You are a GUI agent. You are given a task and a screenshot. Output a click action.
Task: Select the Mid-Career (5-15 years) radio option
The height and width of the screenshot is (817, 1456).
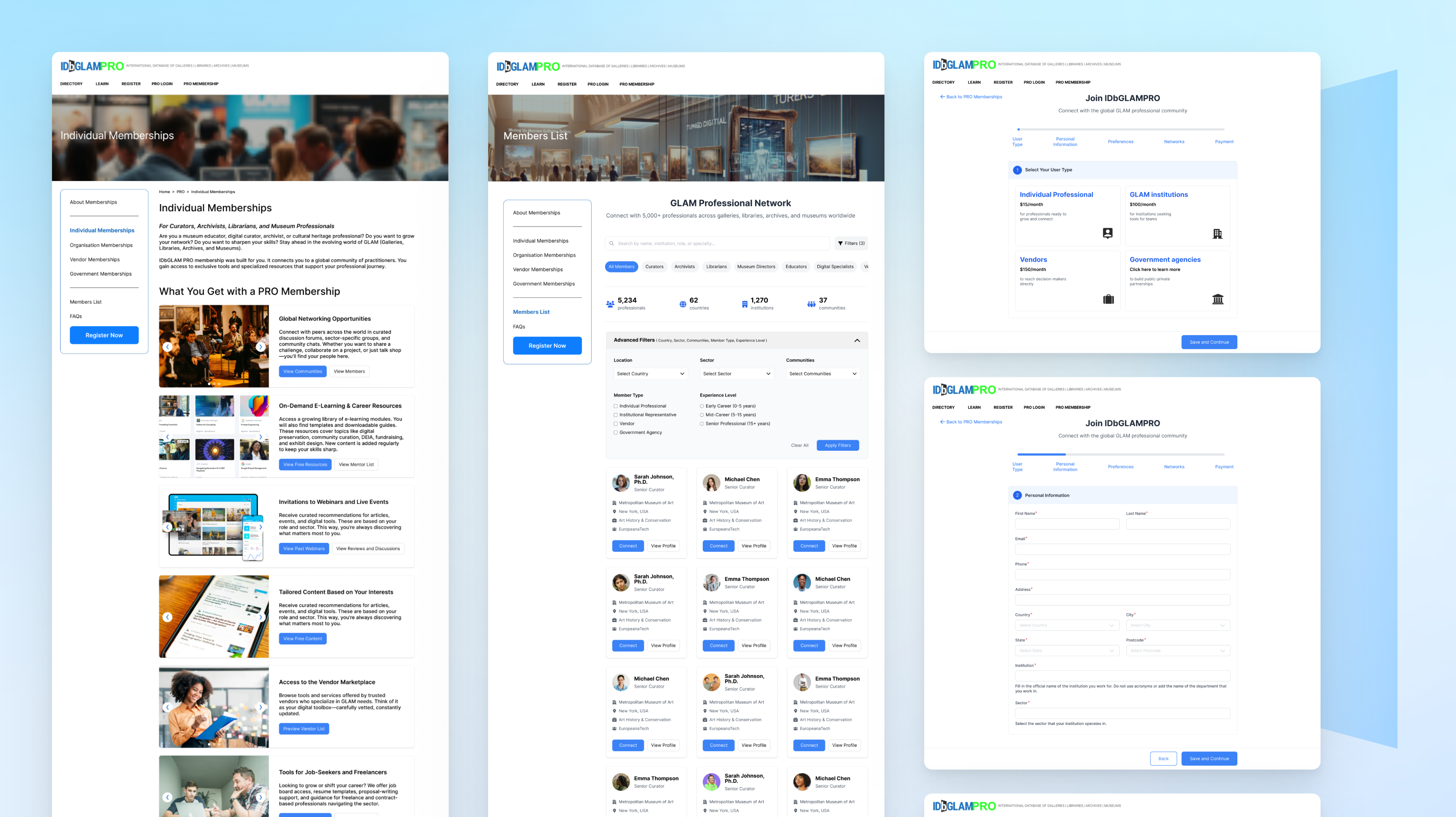tap(702, 415)
